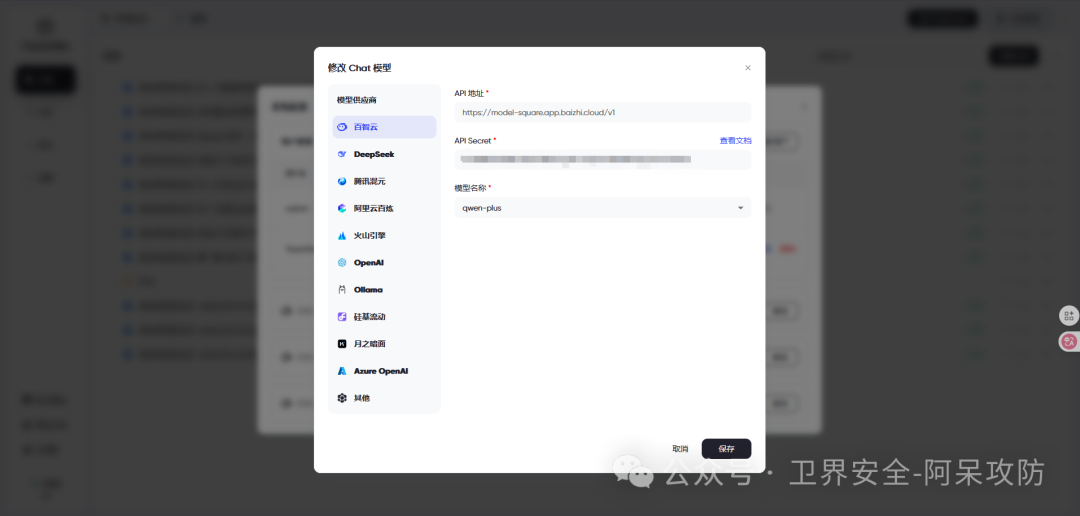
Task: Click the grid widget icon at right edge
Action: 1069,316
